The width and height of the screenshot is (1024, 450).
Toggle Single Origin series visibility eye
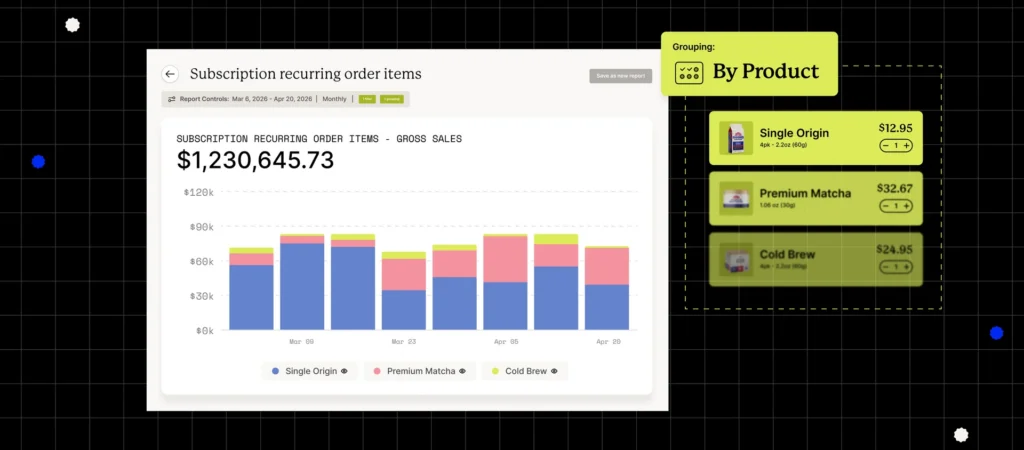[344, 371]
